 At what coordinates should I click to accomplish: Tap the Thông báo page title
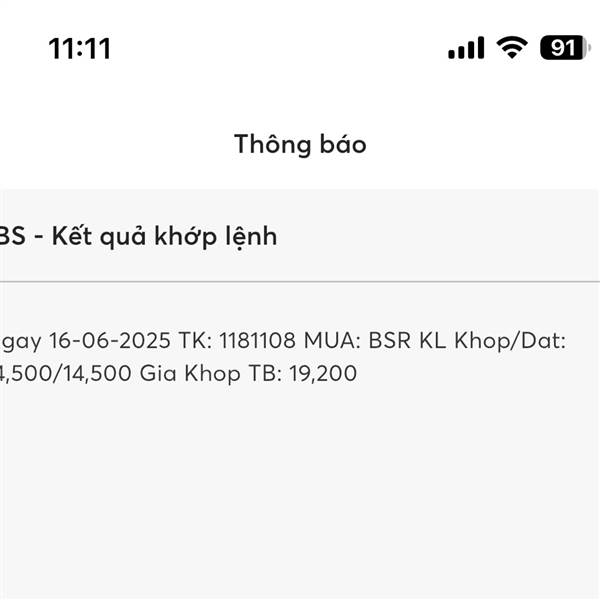(x=300, y=144)
